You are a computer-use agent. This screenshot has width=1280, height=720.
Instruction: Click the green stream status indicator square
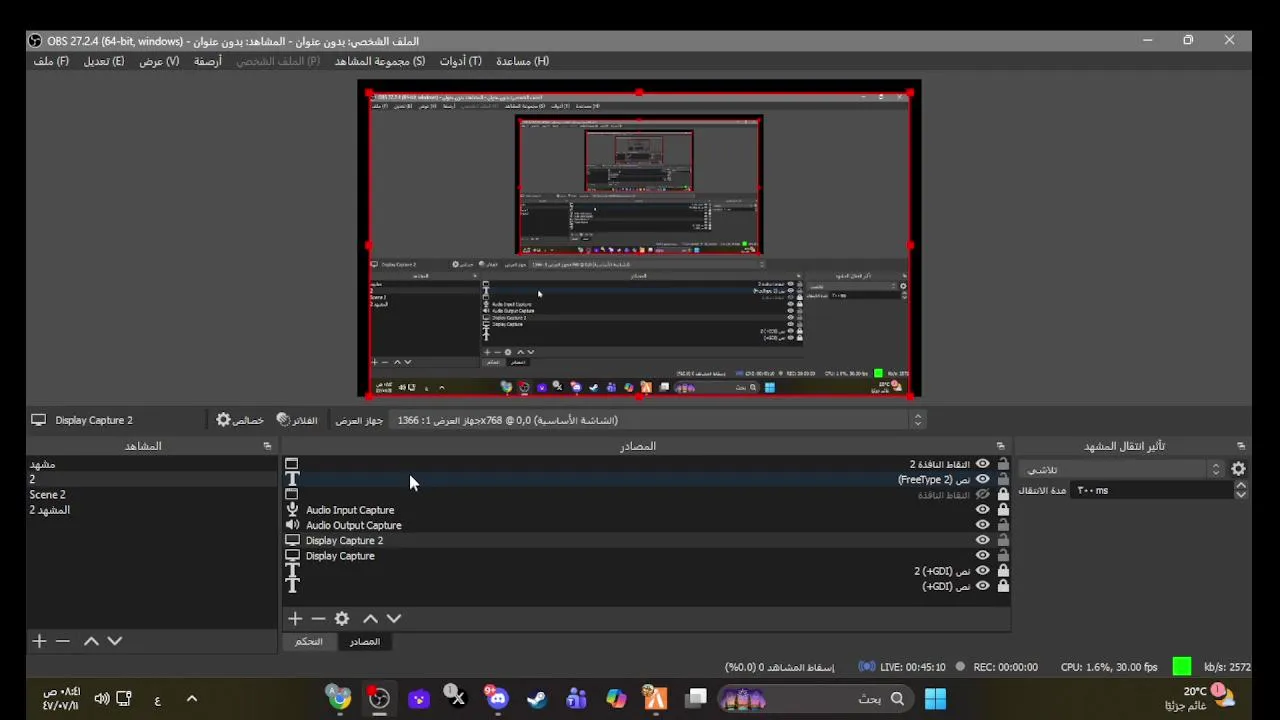(x=1182, y=666)
